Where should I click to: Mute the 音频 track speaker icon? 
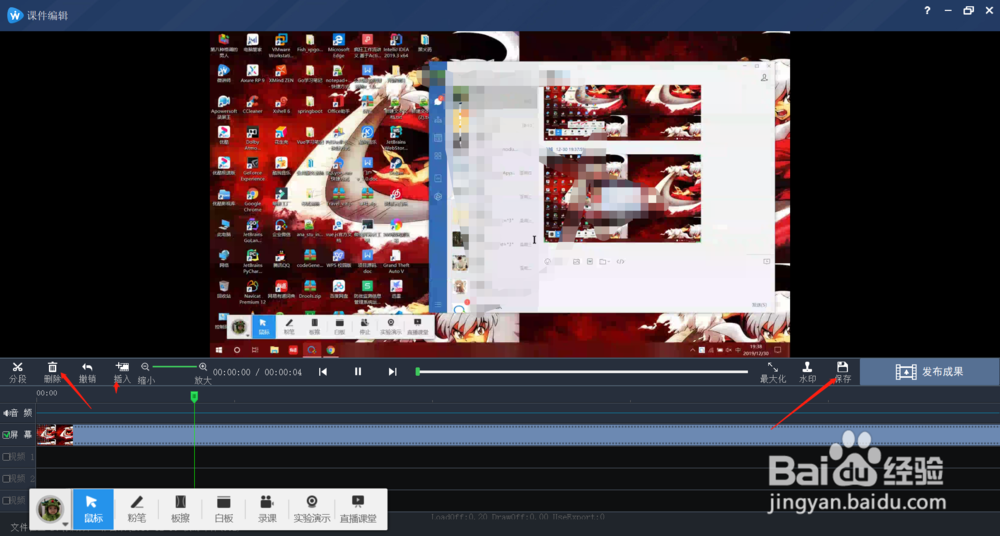6,413
